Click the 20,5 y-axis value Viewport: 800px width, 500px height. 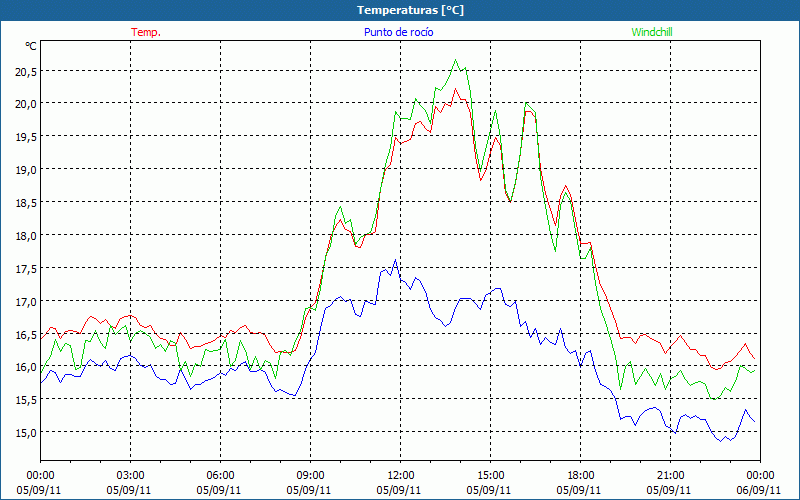click(x=26, y=72)
